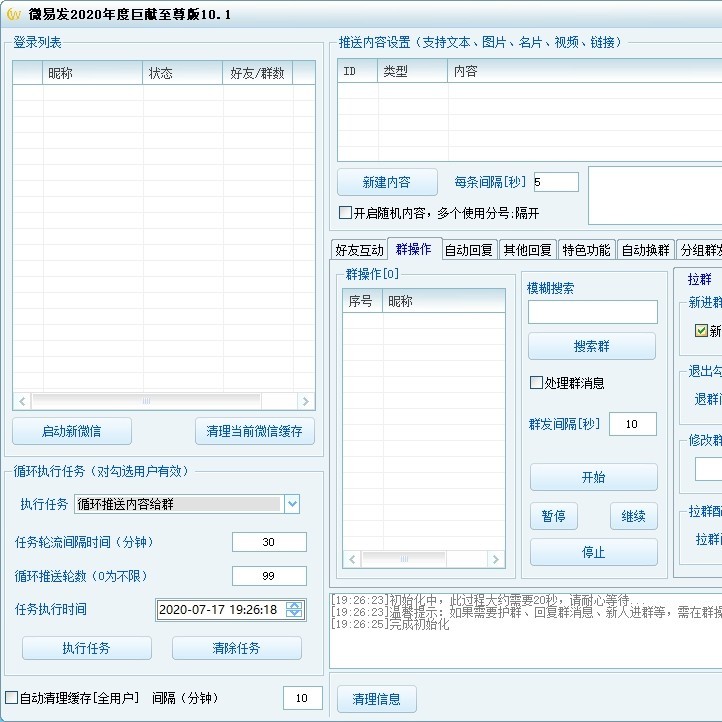This screenshot has width=722, height=722.
Task: Click the 登录列表 horizontal scrollbar thumb
Action: pos(146,401)
